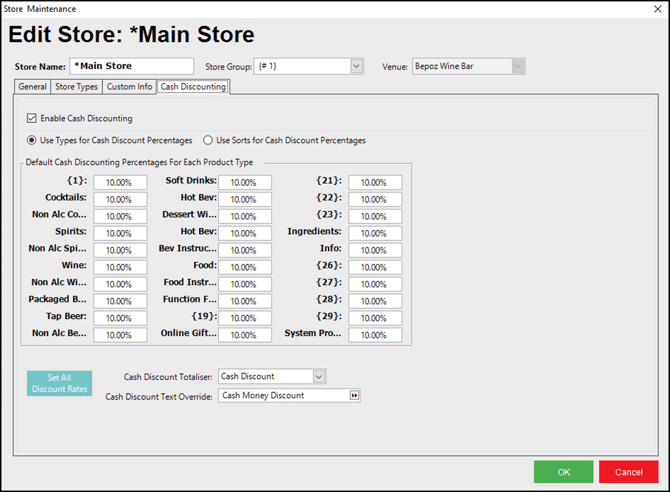Expand the Venue dropdown
Image resolution: width=670 pixels, height=492 pixels.
coord(518,67)
